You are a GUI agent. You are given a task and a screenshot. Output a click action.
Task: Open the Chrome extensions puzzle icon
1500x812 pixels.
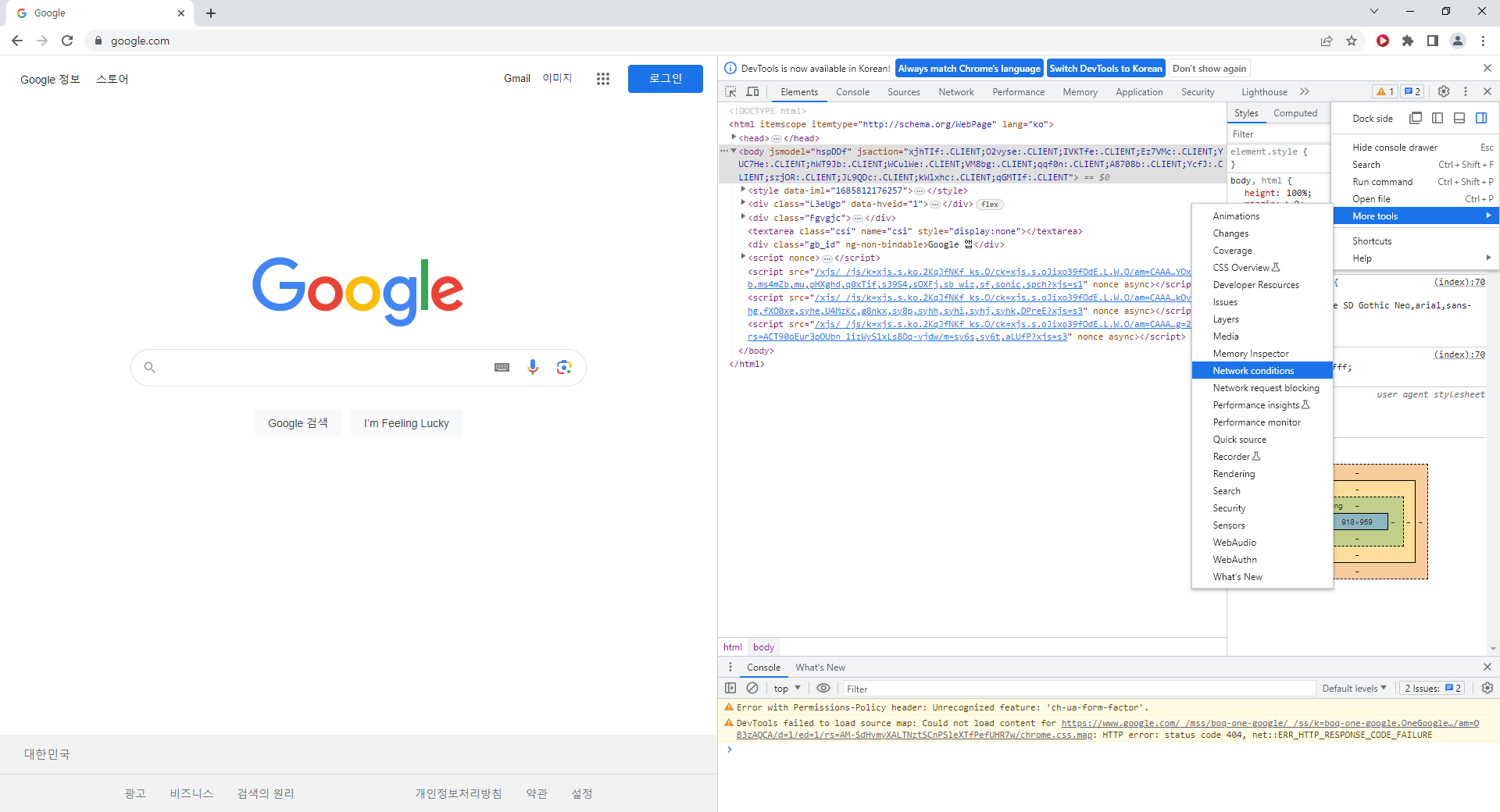coord(1408,41)
